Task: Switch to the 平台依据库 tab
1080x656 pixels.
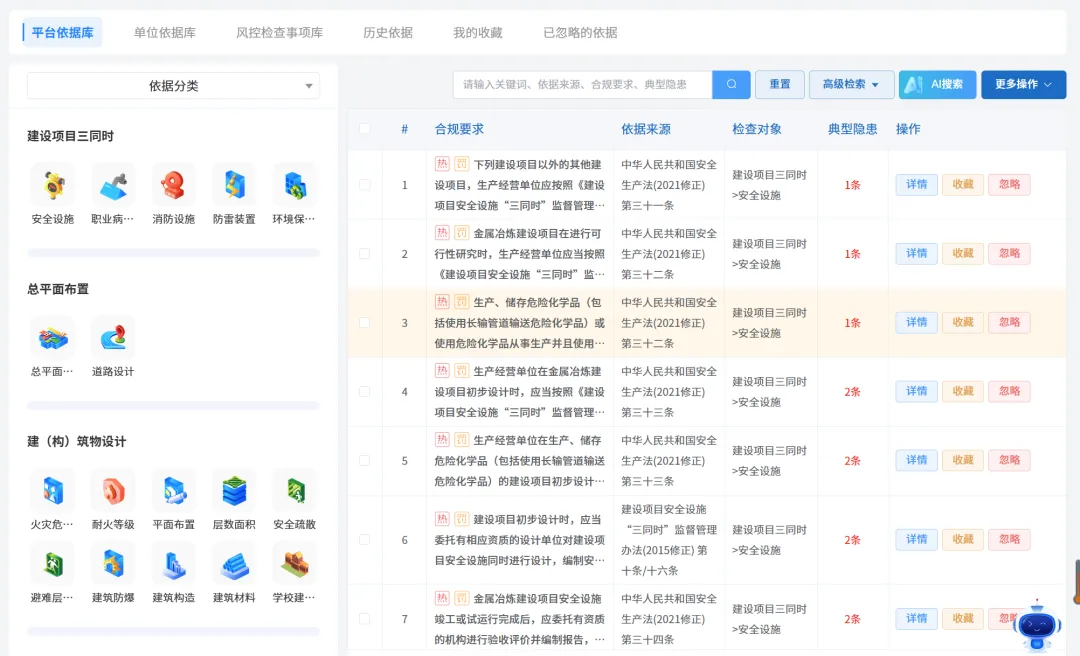Action: click(x=62, y=32)
